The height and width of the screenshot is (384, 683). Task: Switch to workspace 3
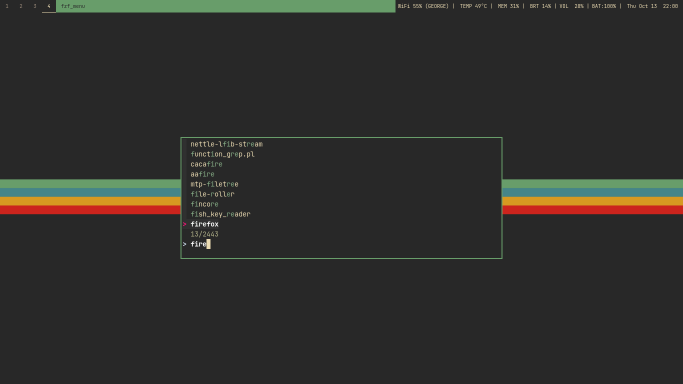click(x=35, y=6)
